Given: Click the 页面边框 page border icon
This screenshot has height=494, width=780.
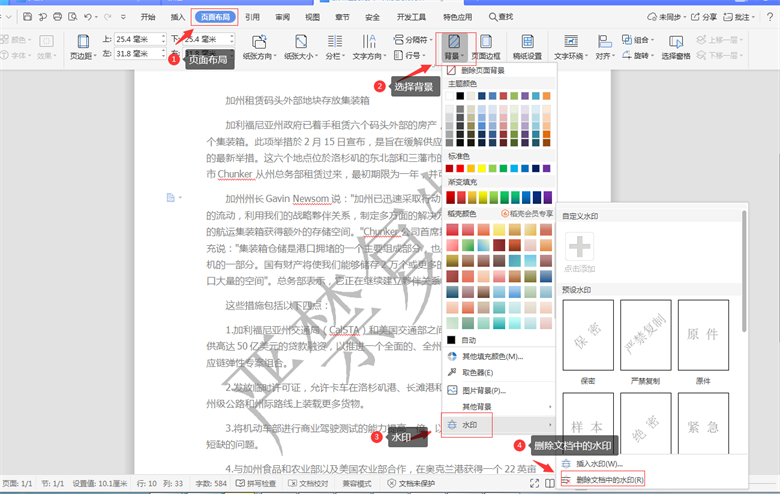Looking at the screenshot, I should [487, 46].
